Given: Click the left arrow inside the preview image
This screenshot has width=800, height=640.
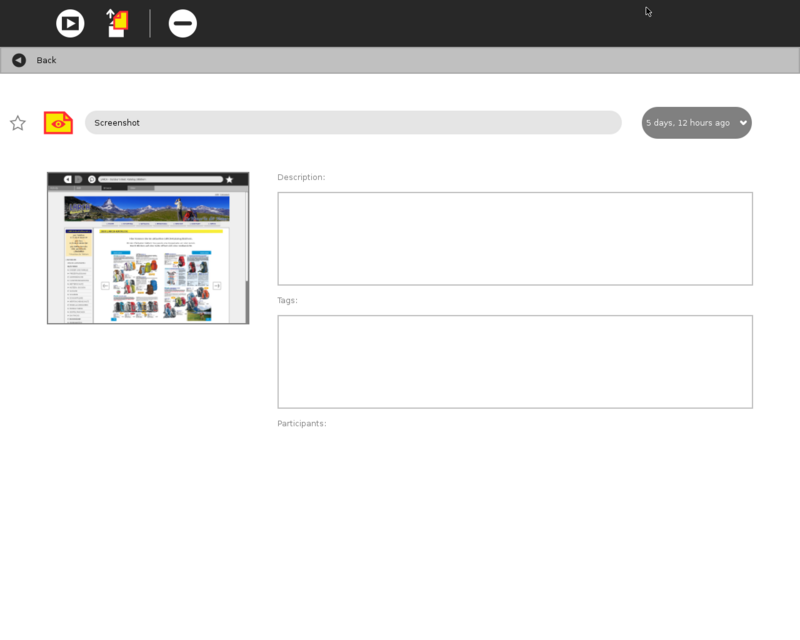Looking at the screenshot, I should pyautogui.click(x=105, y=286).
